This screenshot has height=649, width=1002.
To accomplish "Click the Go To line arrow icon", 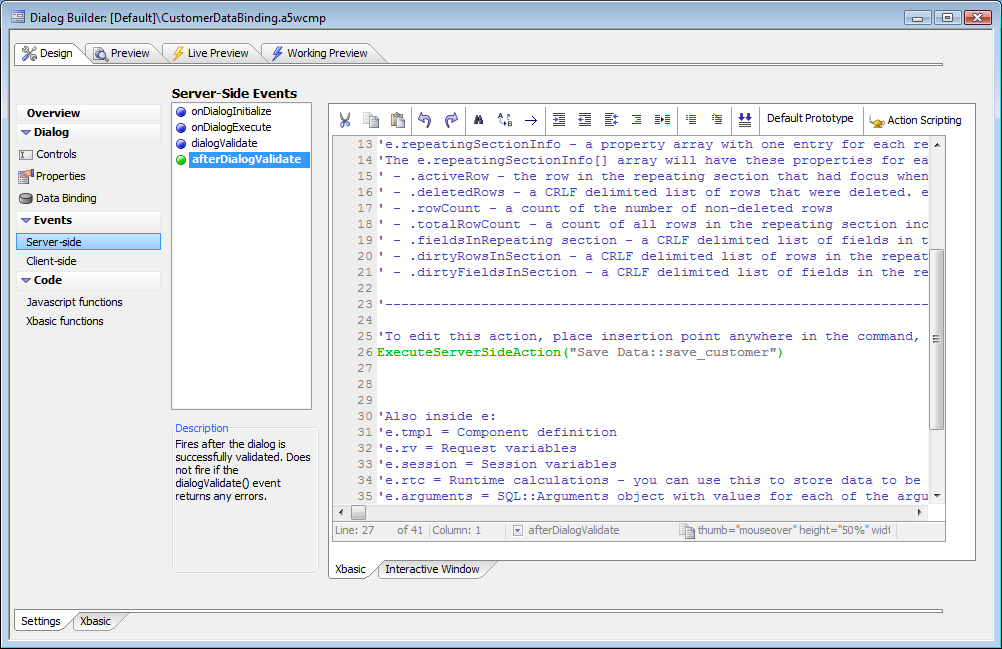I will click(531, 120).
